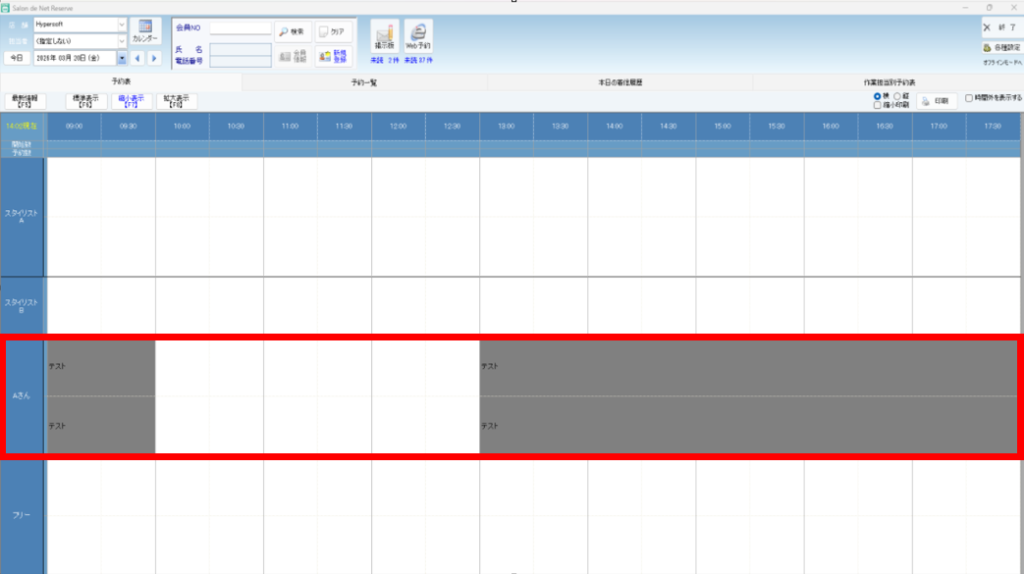Select the 縦 orientation radio button
This screenshot has height=574, width=1024.
click(895, 96)
